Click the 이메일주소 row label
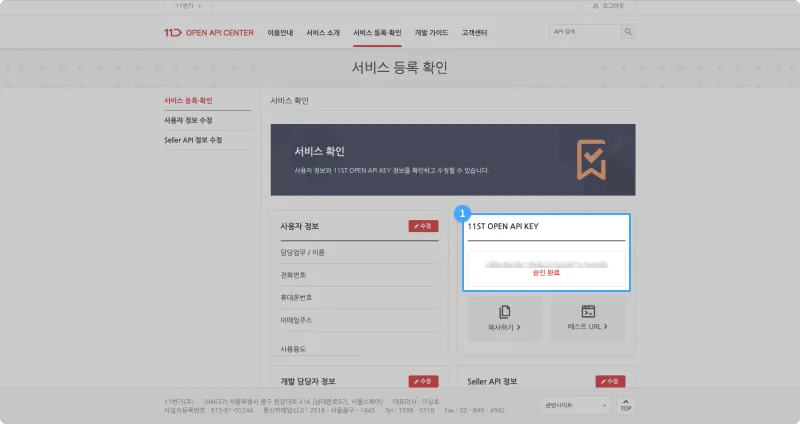 (x=296, y=320)
